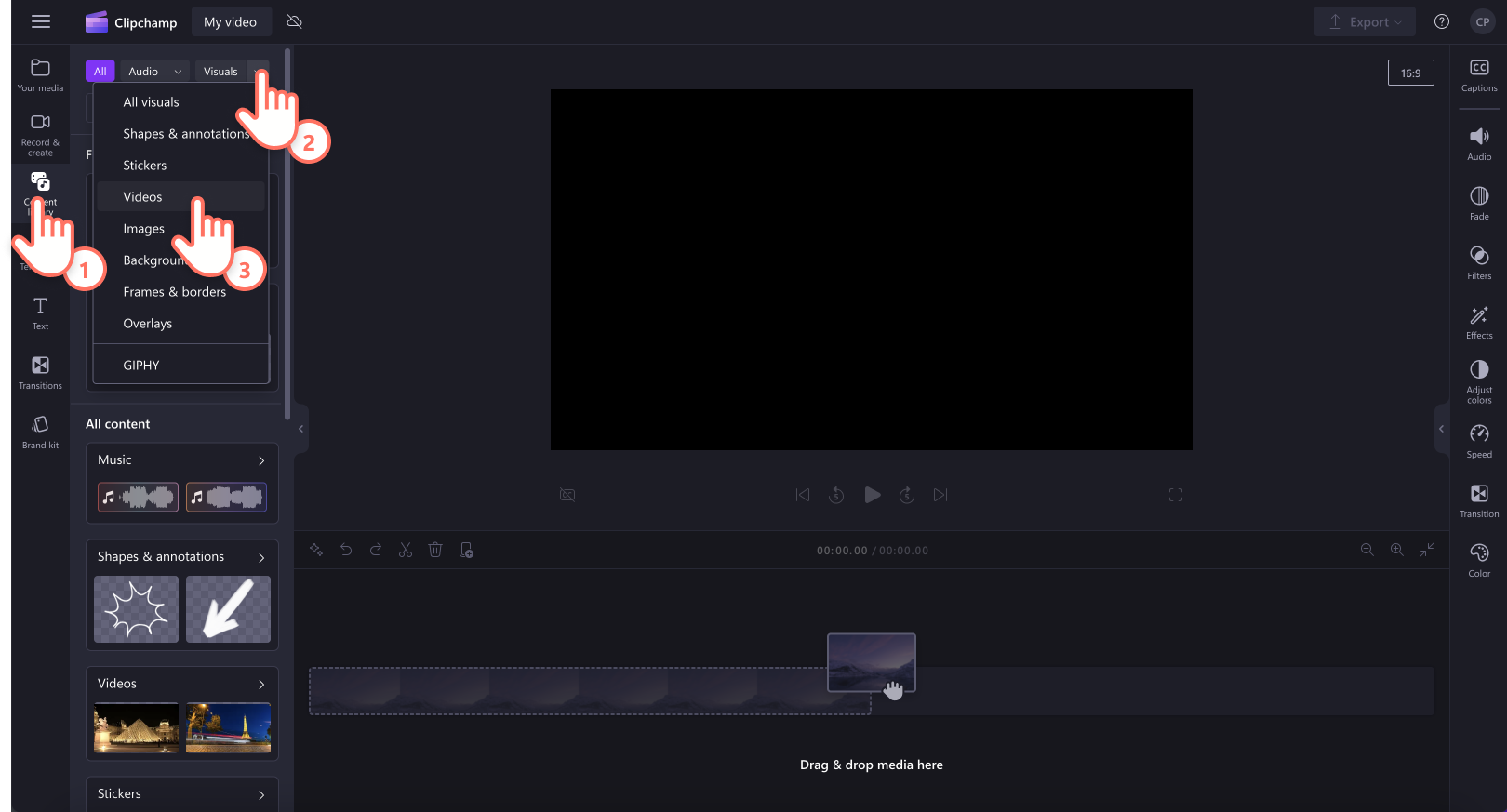This screenshot has width=1507, height=812.
Task: Open Your media tab
Action: pos(40,75)
